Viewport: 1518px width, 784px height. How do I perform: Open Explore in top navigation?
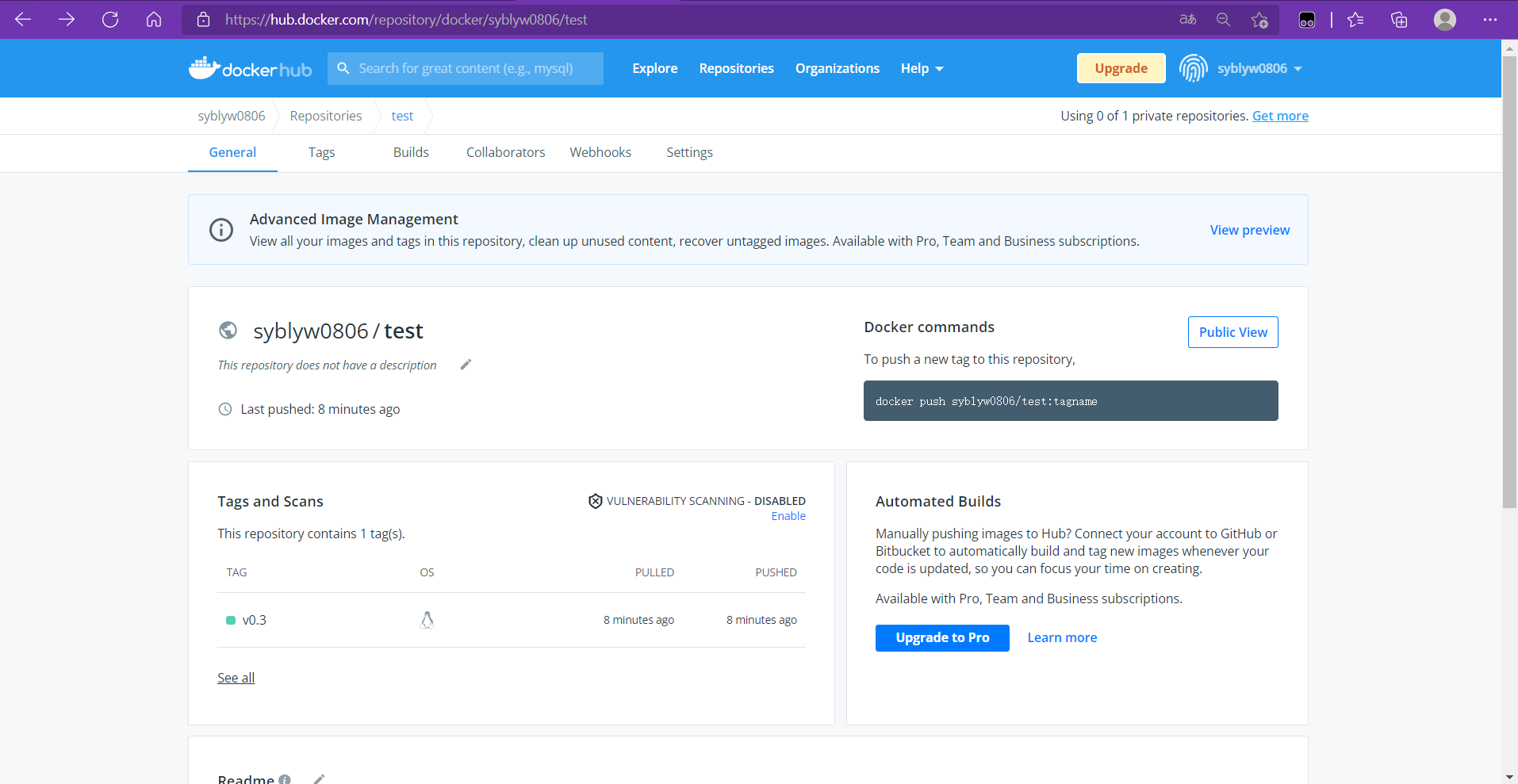pos(655,68)
